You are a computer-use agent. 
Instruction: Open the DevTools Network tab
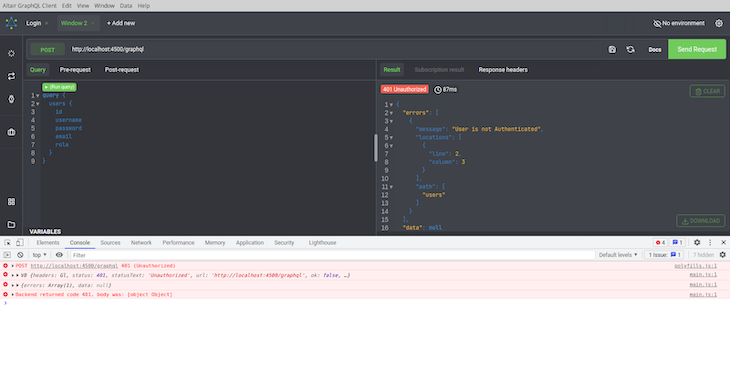click(x=141, y=243)
